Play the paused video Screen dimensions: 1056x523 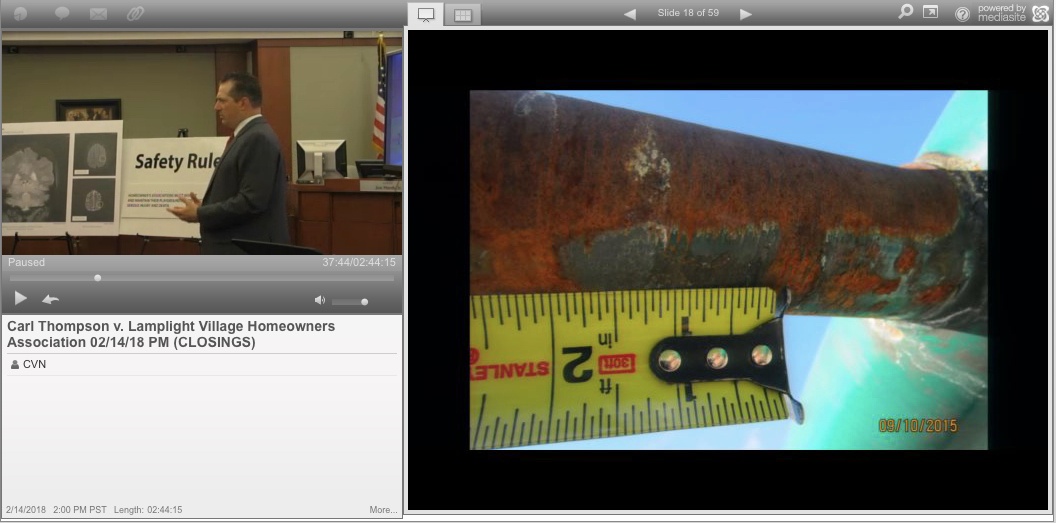(x=21, y=298)
